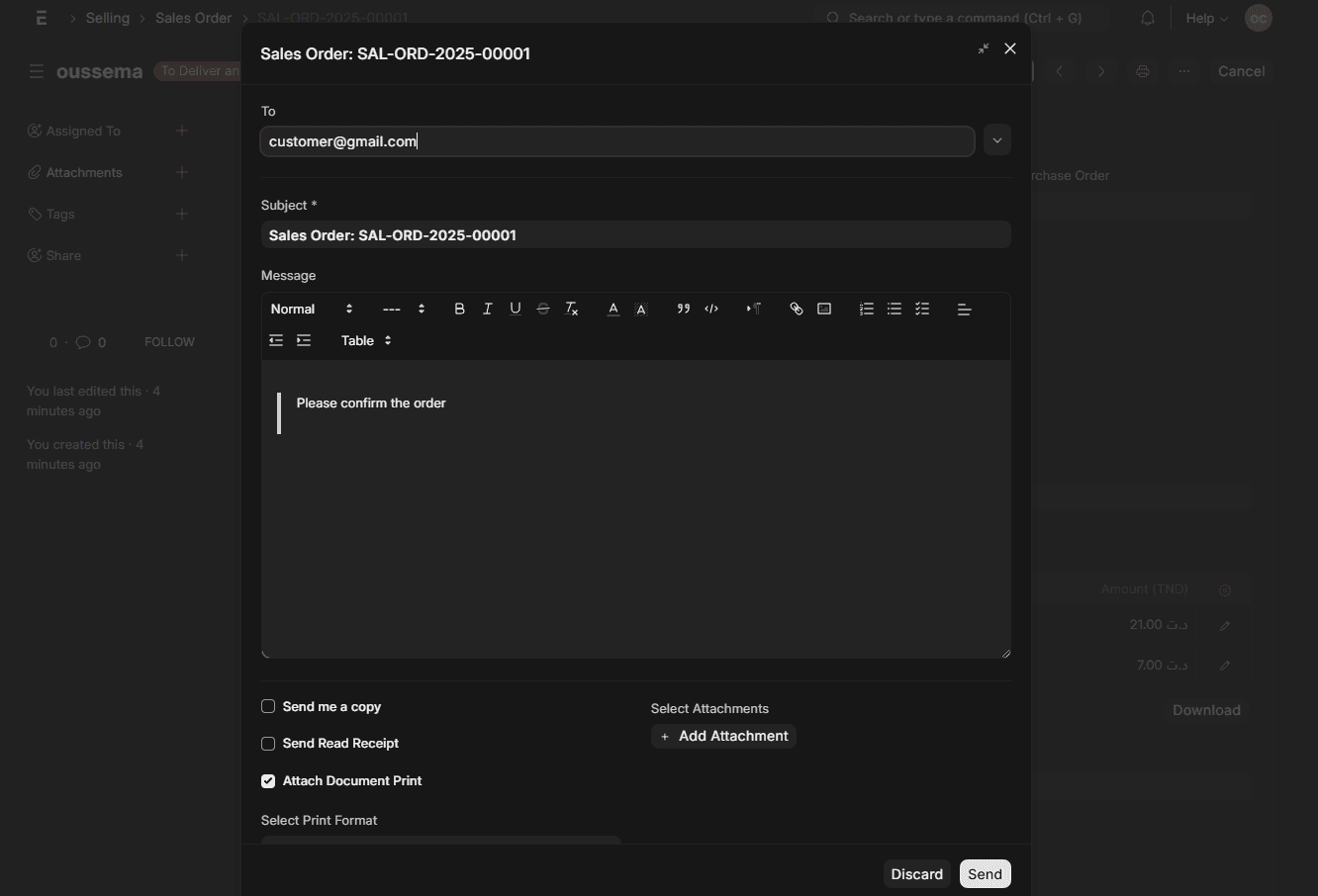1318x896 pixels.
Task: Go to Sales Order breadcrumb link
Action: coord(194,18)
